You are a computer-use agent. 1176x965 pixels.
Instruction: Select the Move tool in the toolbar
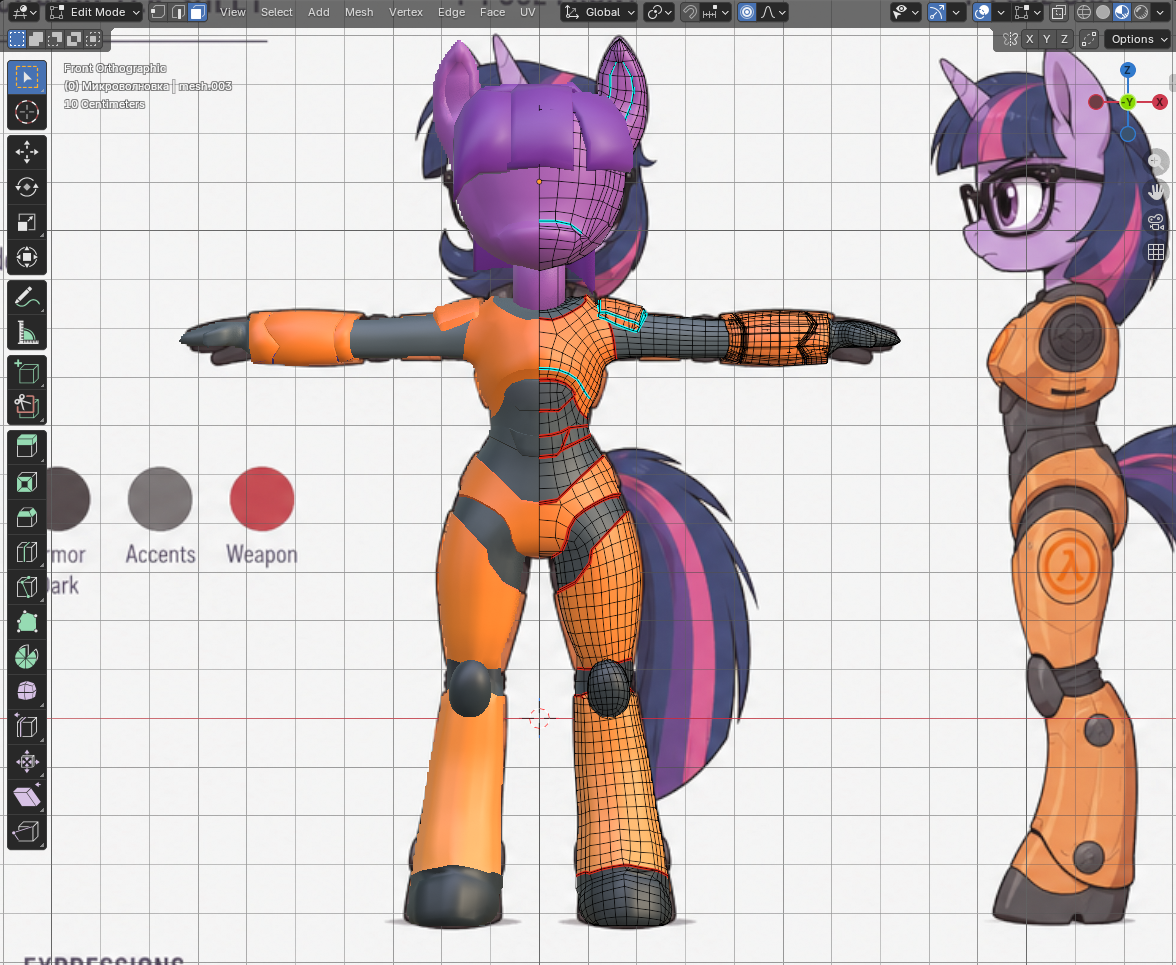pyautogui.click(x=27, y=152)
